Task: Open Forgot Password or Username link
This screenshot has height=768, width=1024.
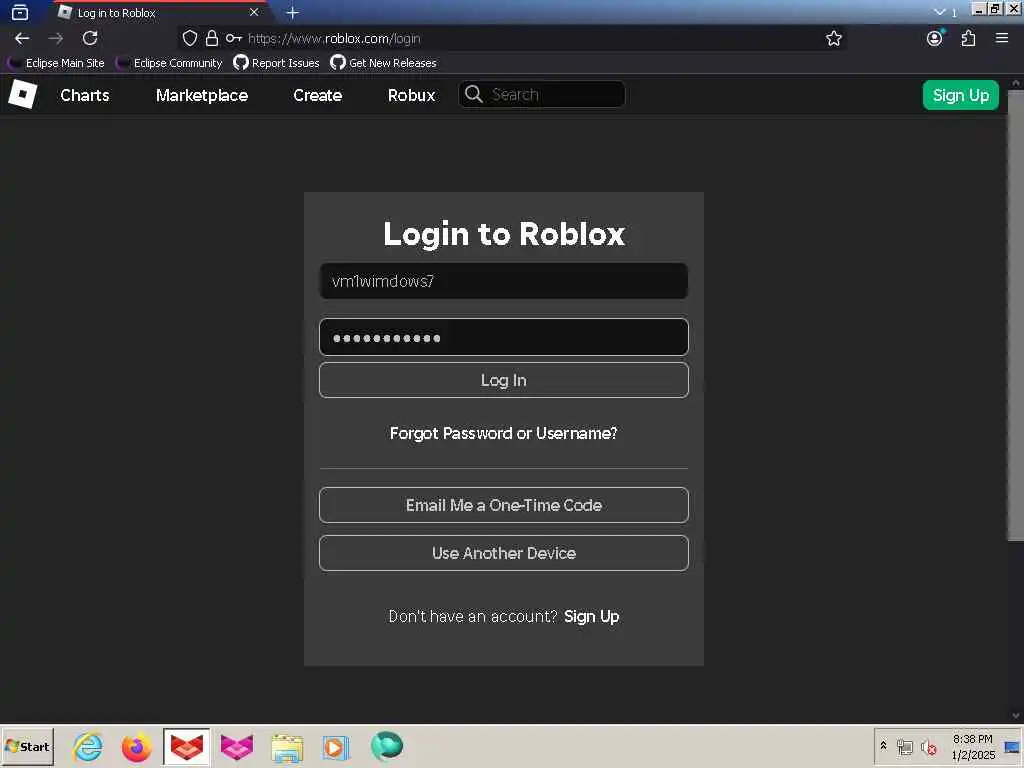Action: (504, 433)
